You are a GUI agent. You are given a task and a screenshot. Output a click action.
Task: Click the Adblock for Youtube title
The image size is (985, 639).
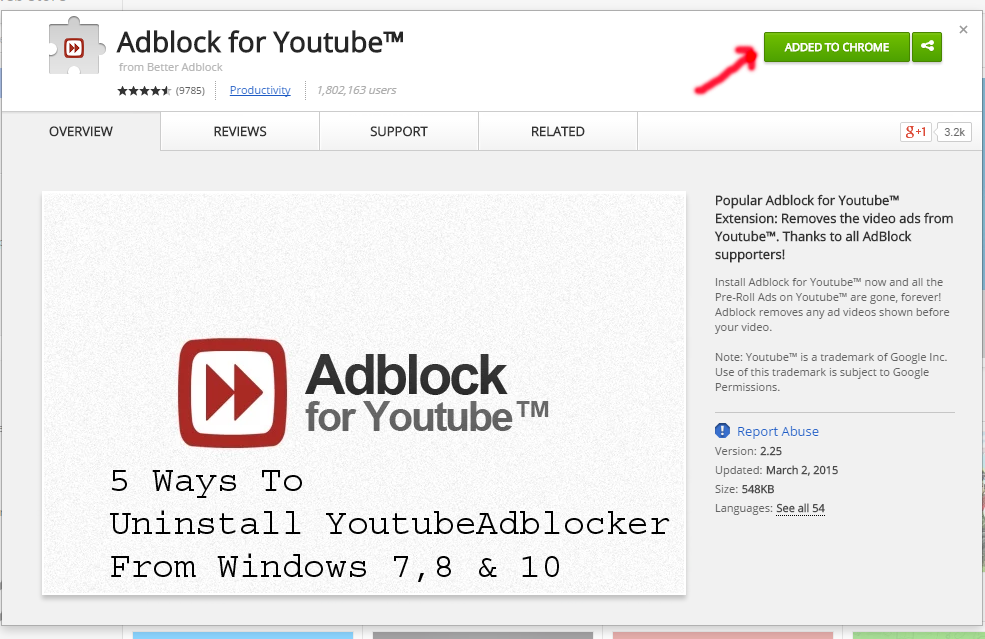coord(260,43)
